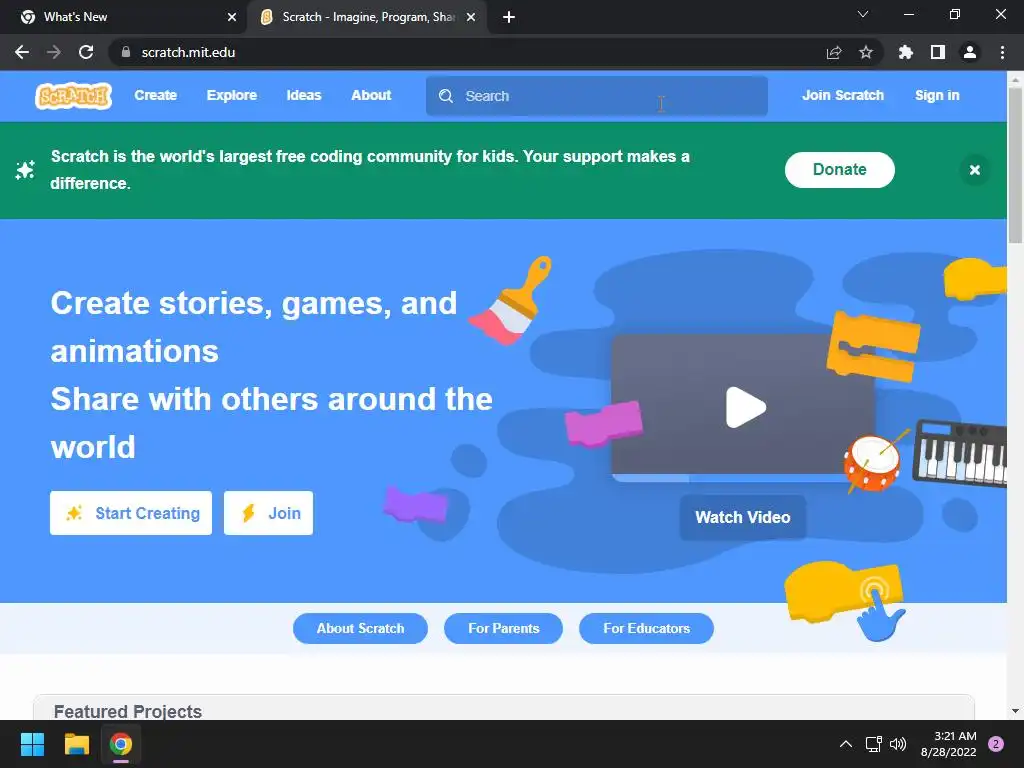Open the For Educators button
This screenshot has width=1024, height=768.
[646, 628]
